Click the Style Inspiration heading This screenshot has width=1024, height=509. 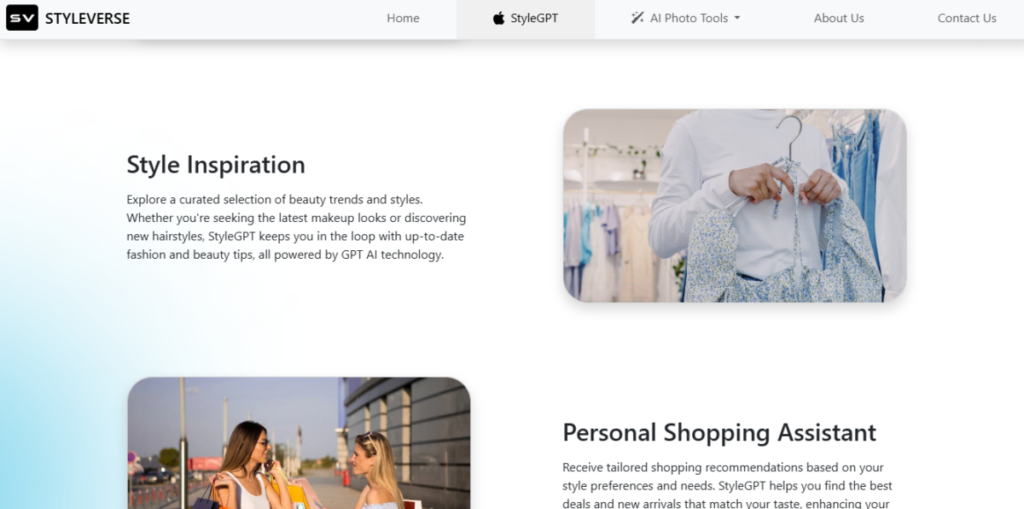(x=216, y=164)
